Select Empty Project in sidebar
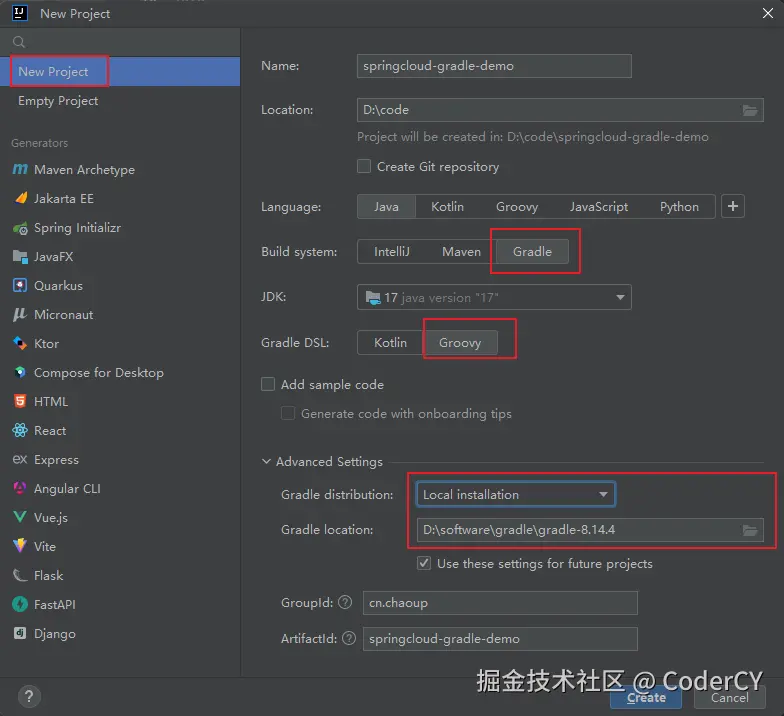Screen dimensions: 784x716 click(x=120, y=100)
